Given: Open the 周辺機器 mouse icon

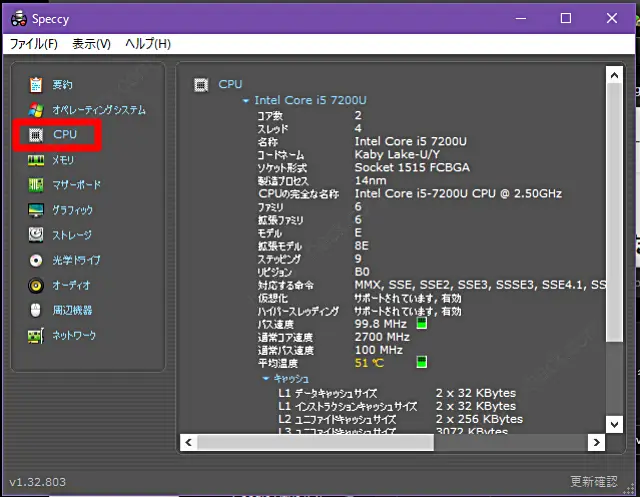Looking at the screenshot, I should pyautogui.click(x=36, y=310).
